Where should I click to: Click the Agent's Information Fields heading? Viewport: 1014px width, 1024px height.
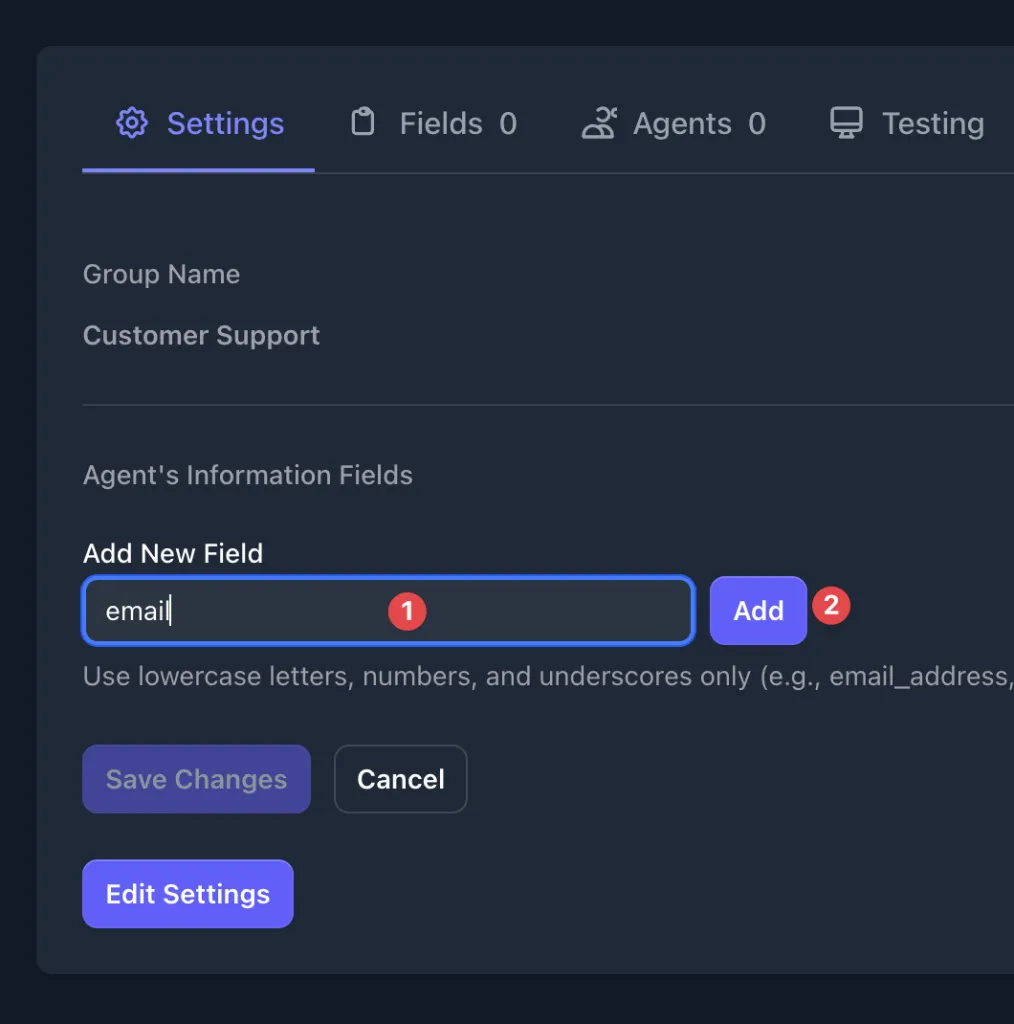[247, 475]
